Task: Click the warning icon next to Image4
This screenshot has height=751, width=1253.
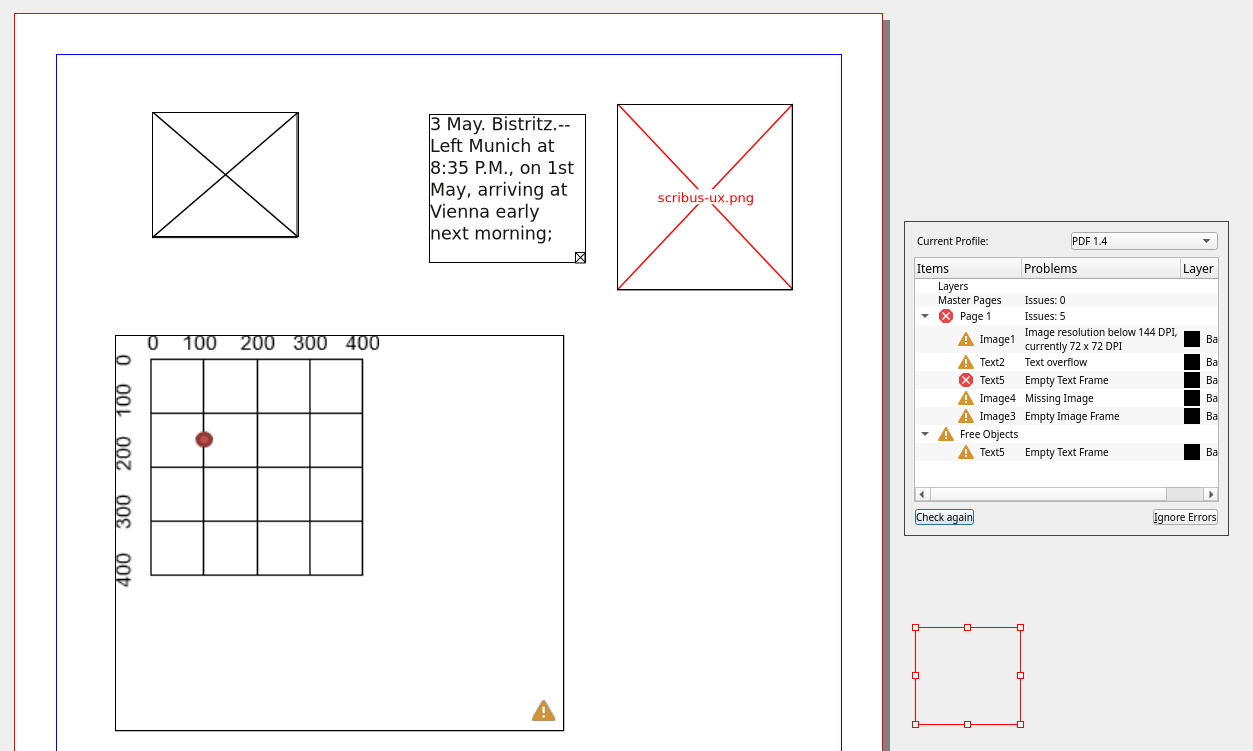Action: (966, 398)
